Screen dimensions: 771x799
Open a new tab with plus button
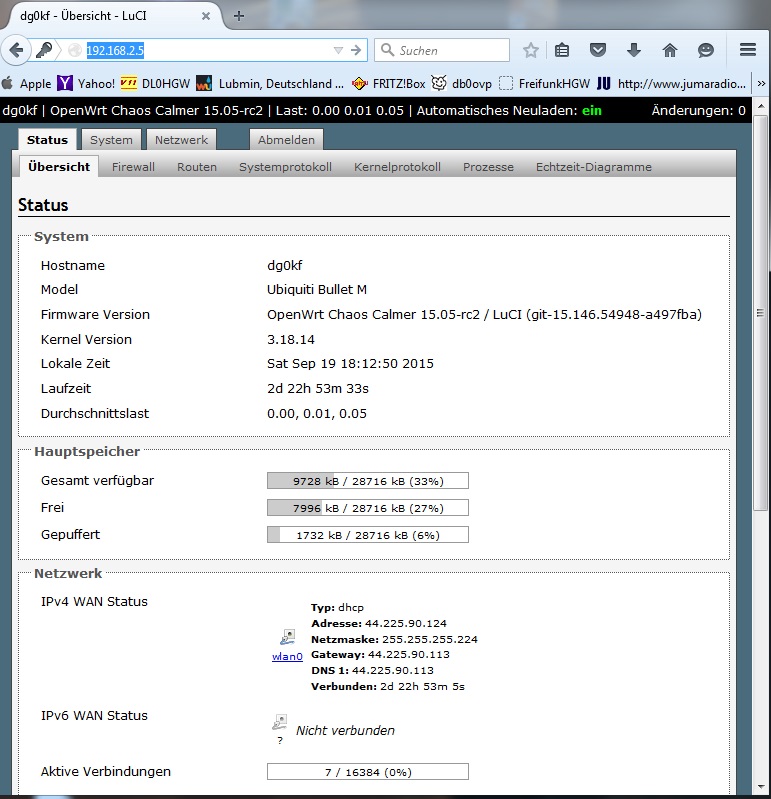(x=238, y=16)
